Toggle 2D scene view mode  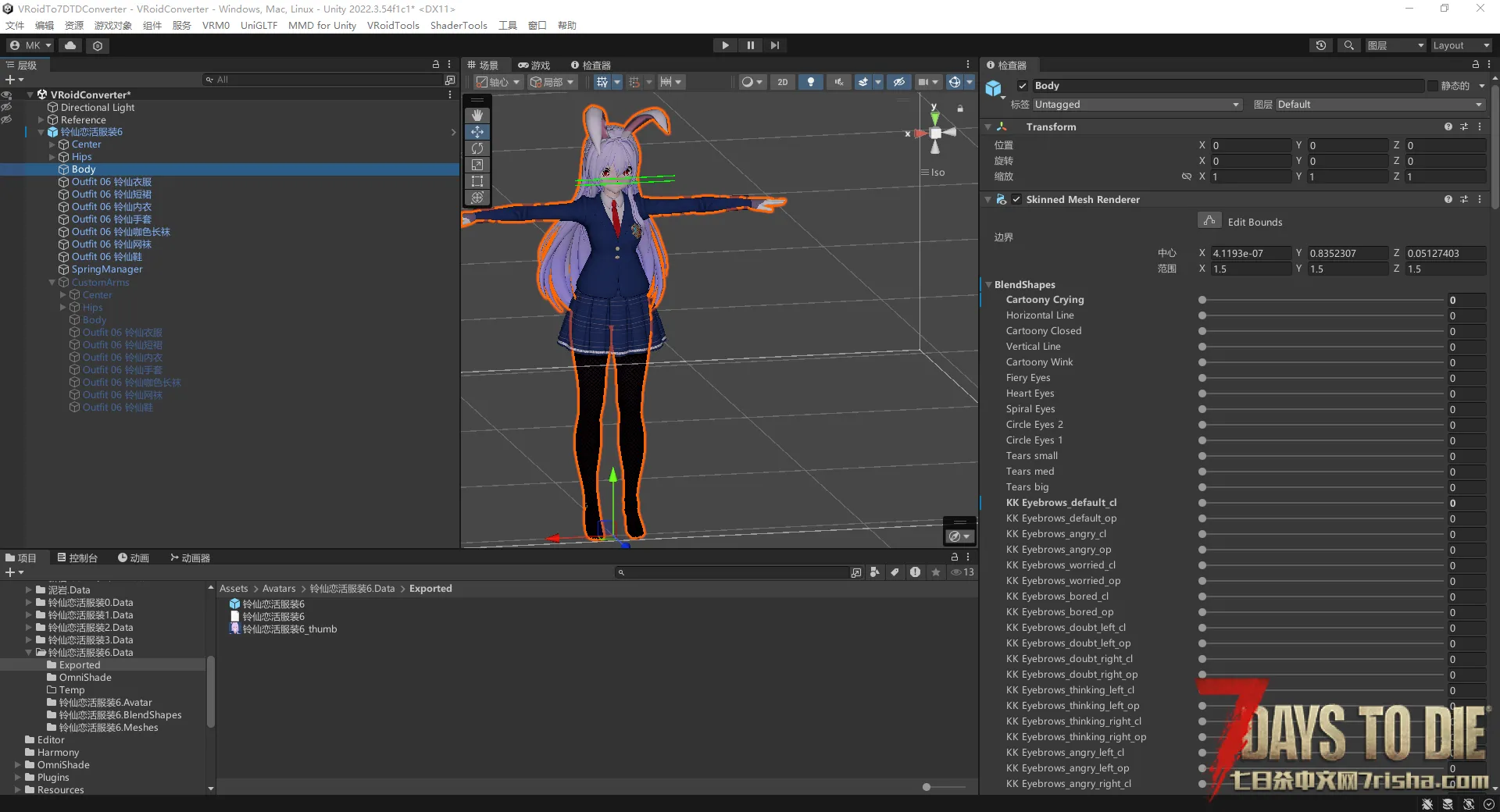(782, 82)
